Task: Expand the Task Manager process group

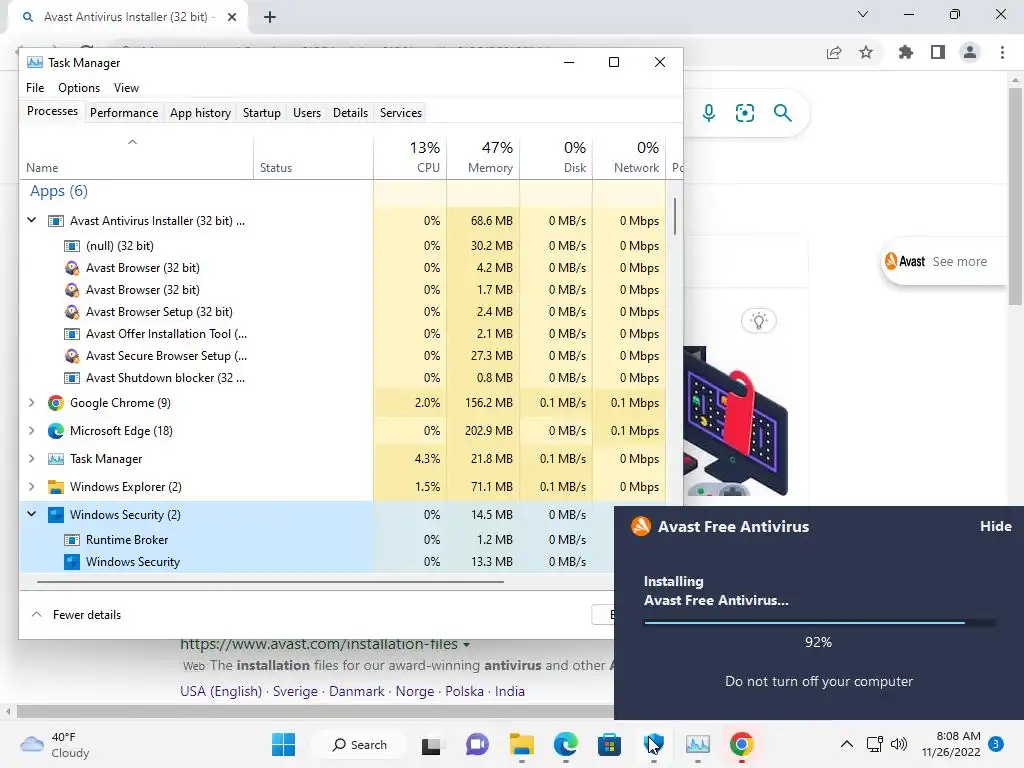Action: [x=31, y=459]
